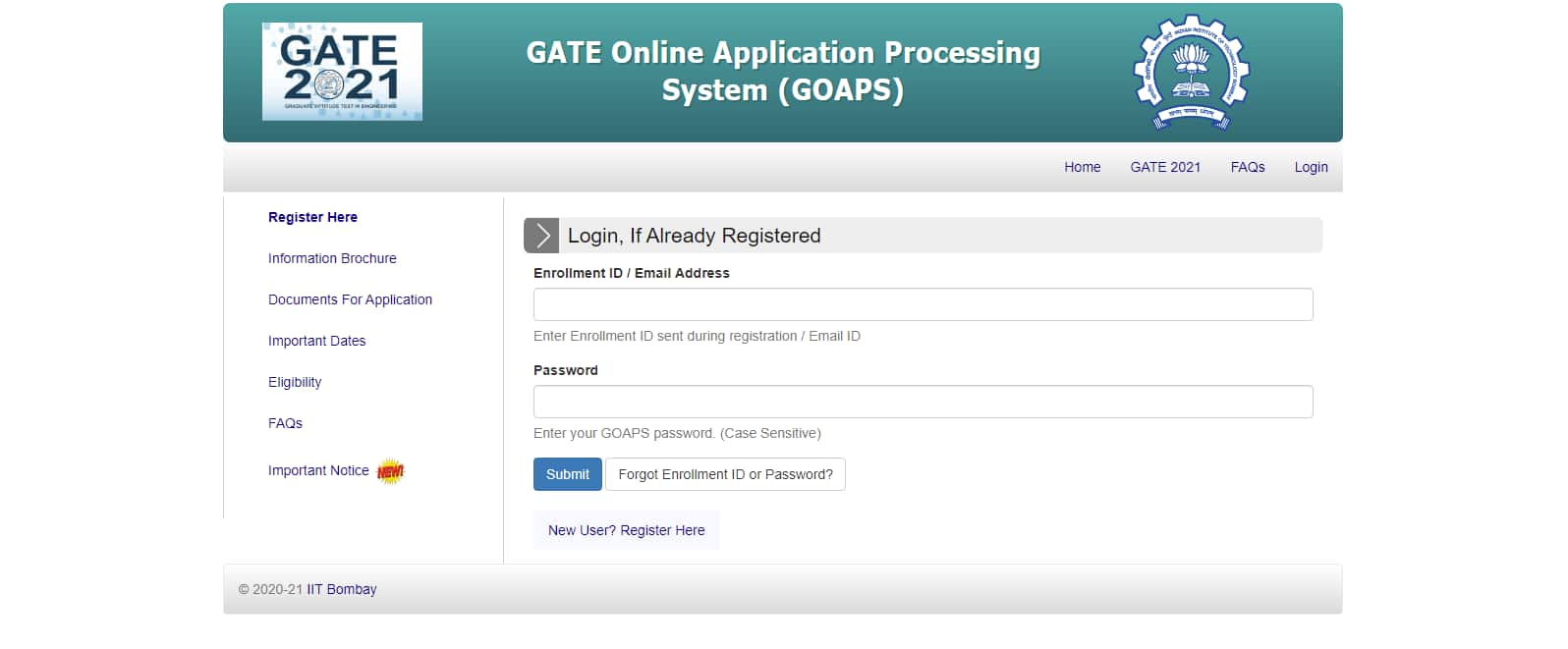The width and height of the screenshot is (1568, 649).
Task: Open the Eligibility sidebar link
Action: click(x=295, y=382)
